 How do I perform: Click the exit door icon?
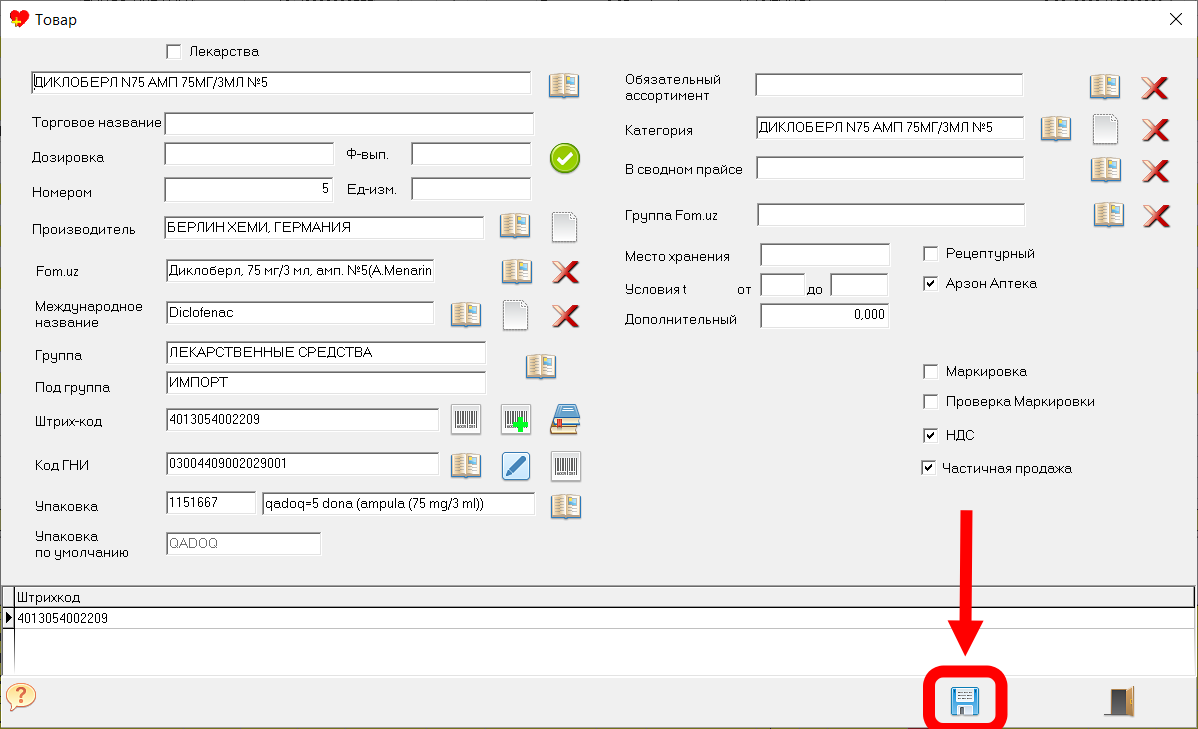(x=1120, y=701)
